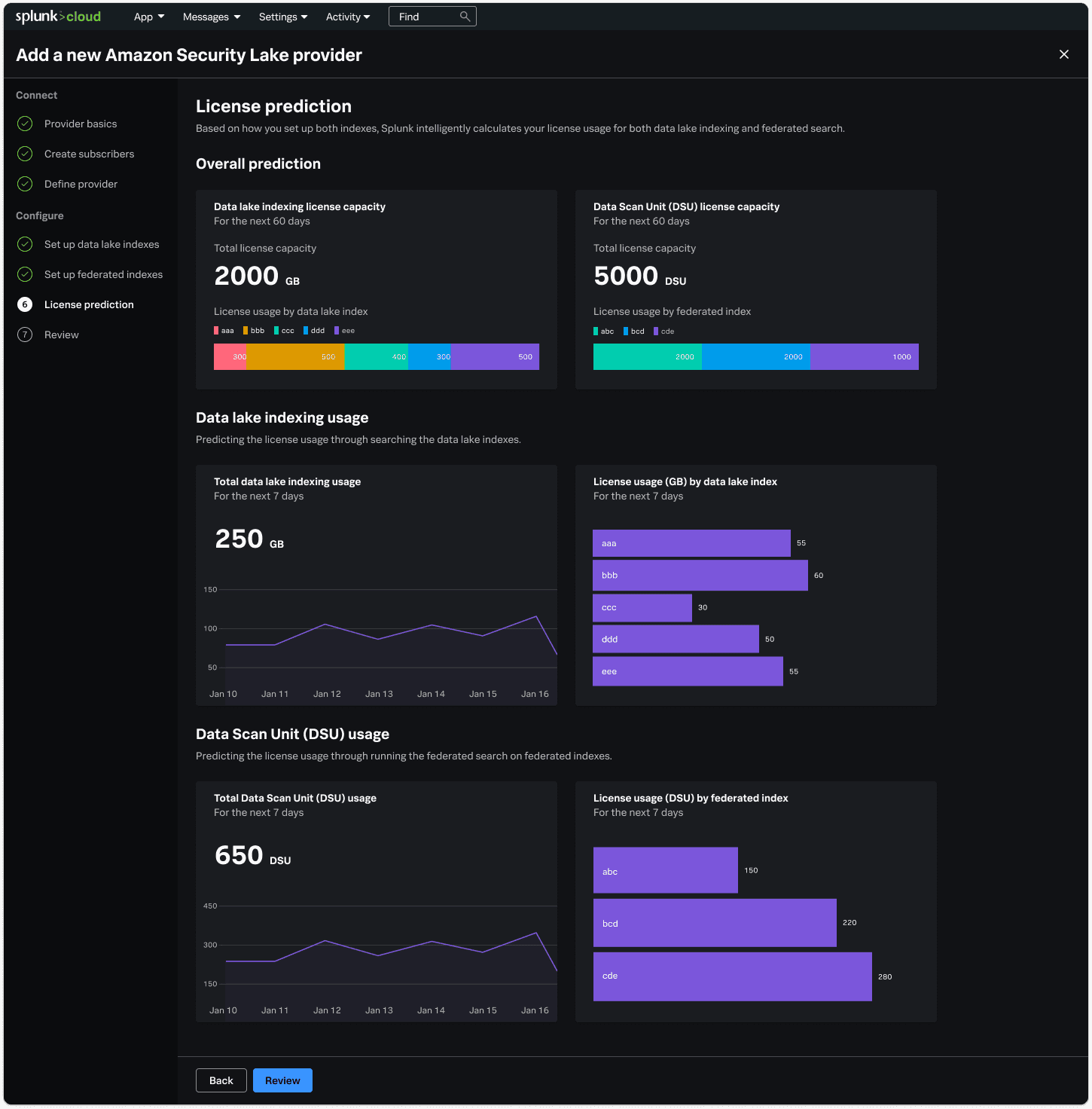Click the Create subscribers checkmark icon
This screenshot has height=1109, width=1092.
[25, 154]
